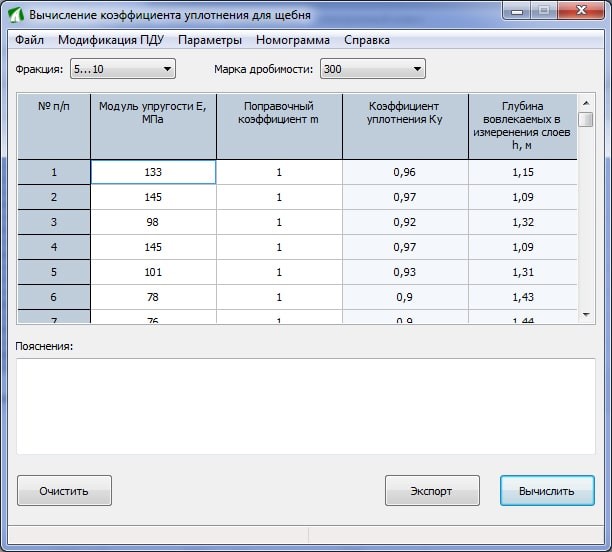The width and height of the screenshot is (612, 552).
Task: Open the Параметры menu
Action: [x=210, y=40]
